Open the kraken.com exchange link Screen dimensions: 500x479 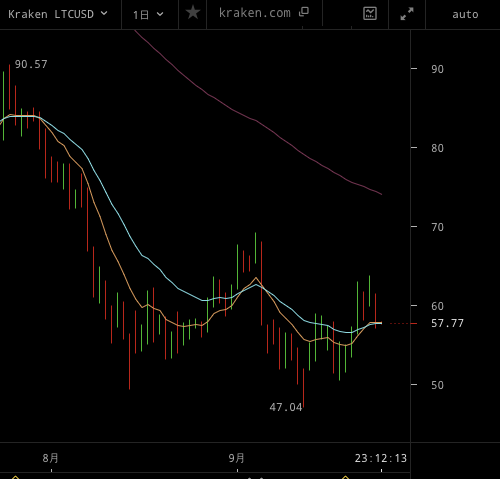[255, 13]
